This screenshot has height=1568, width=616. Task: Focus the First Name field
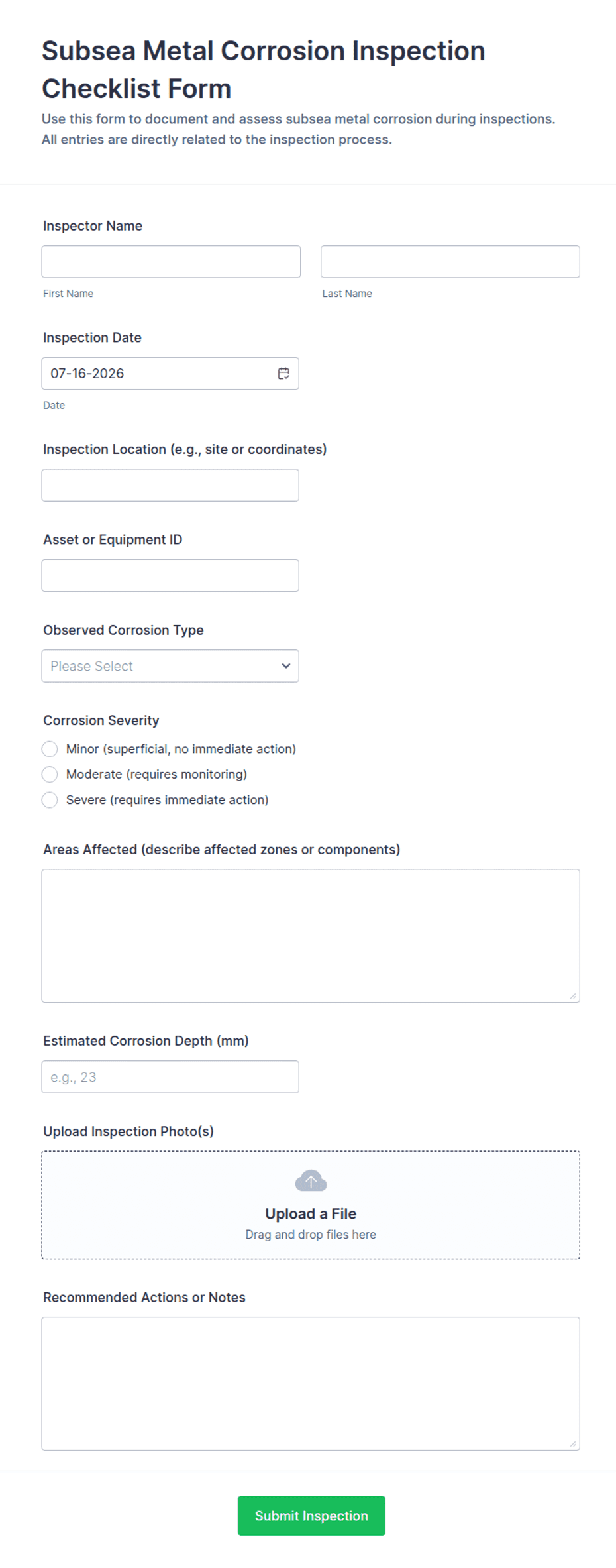tap(171, 262)
